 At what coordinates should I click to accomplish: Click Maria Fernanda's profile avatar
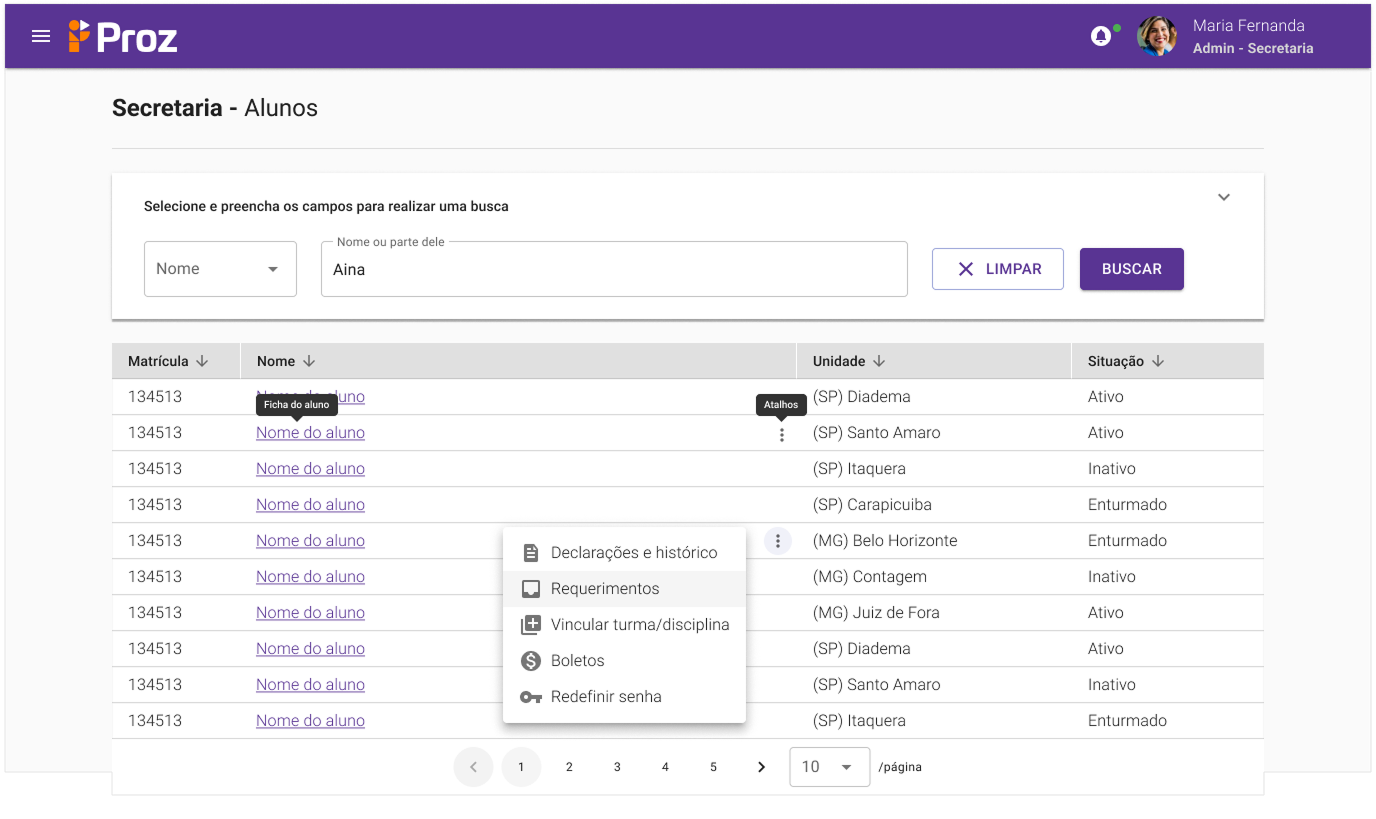pos(1157,36)
